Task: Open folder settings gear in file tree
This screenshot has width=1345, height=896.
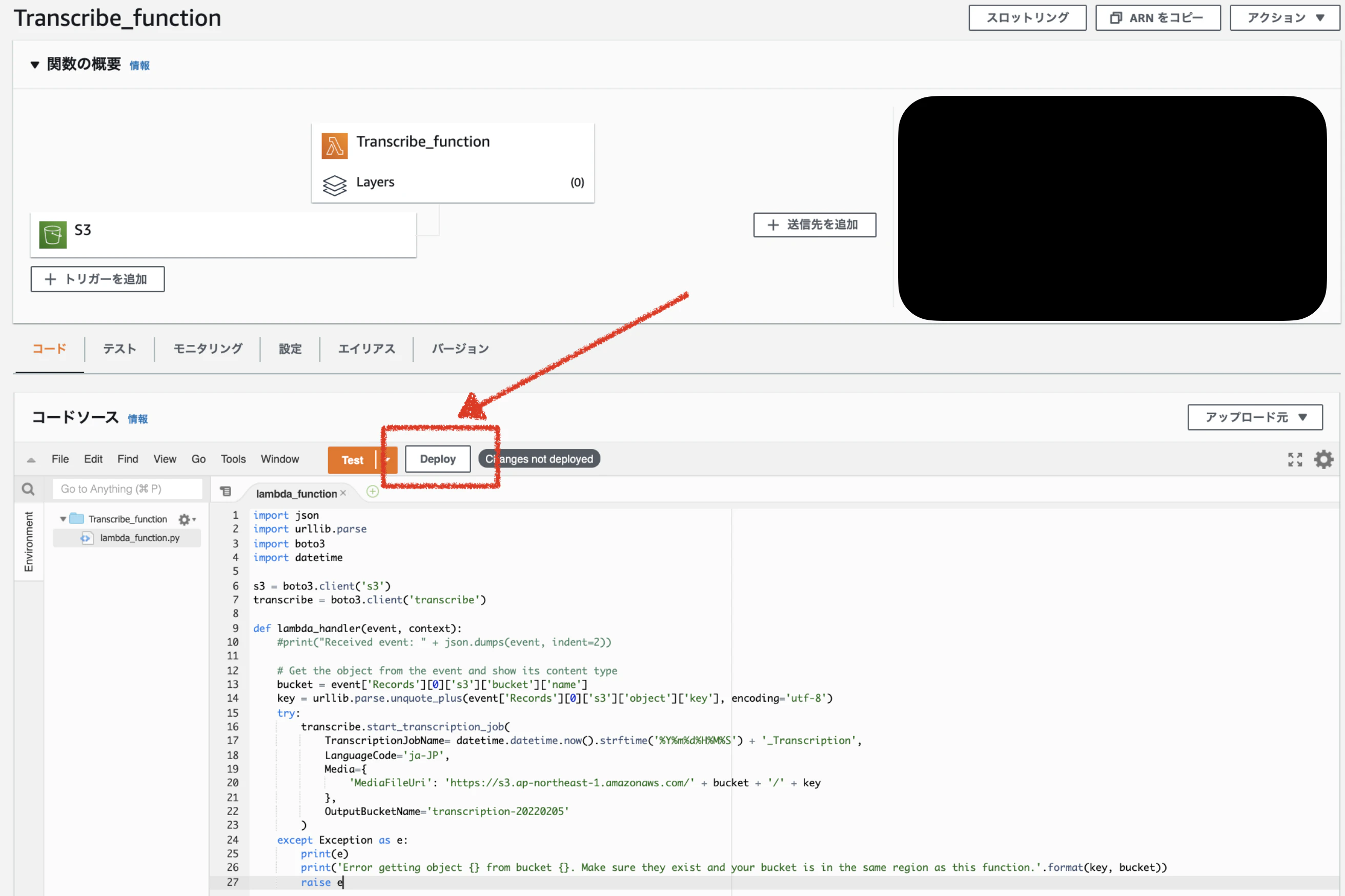Action: (x=186, y=519)
